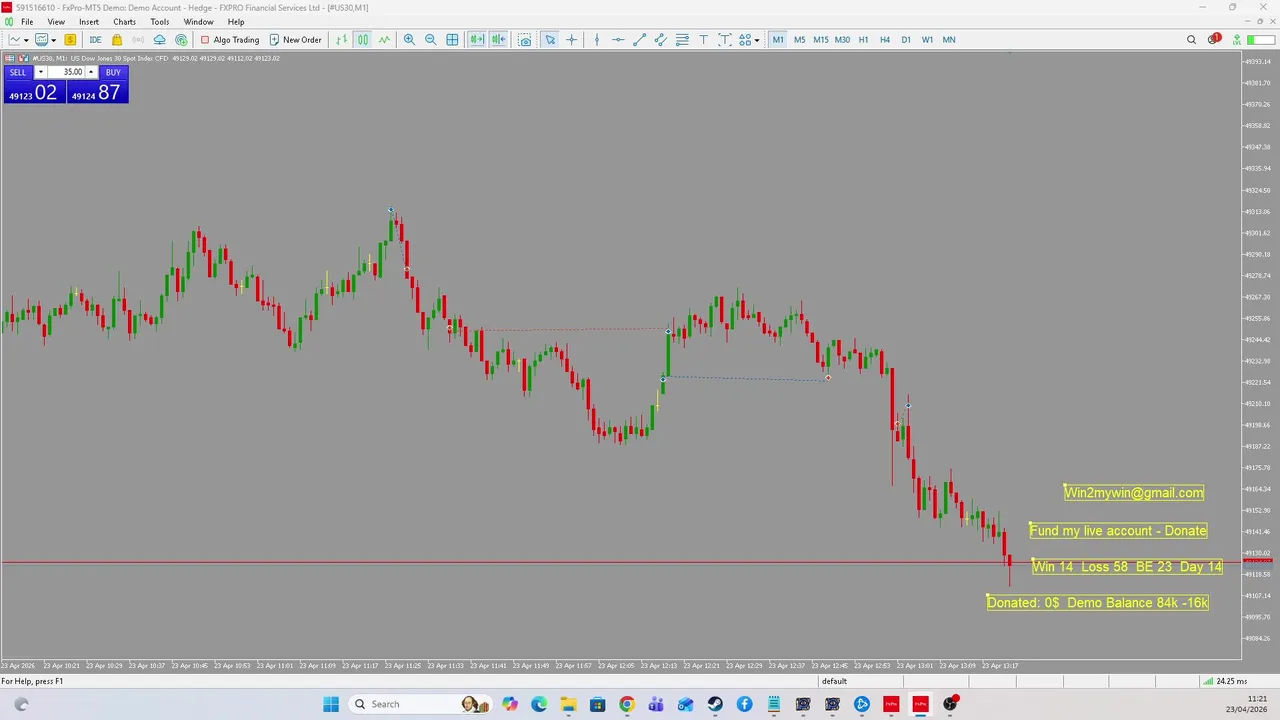Select the trendline drawing tool

(639, 40)
